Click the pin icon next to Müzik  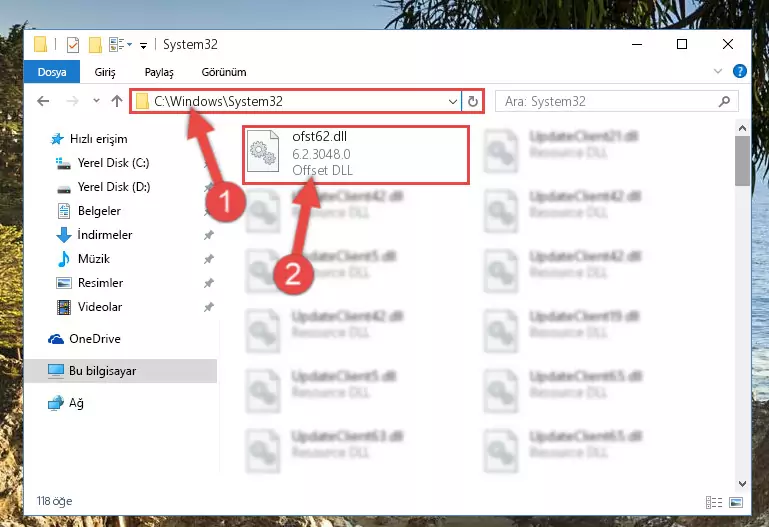[208, 259]
